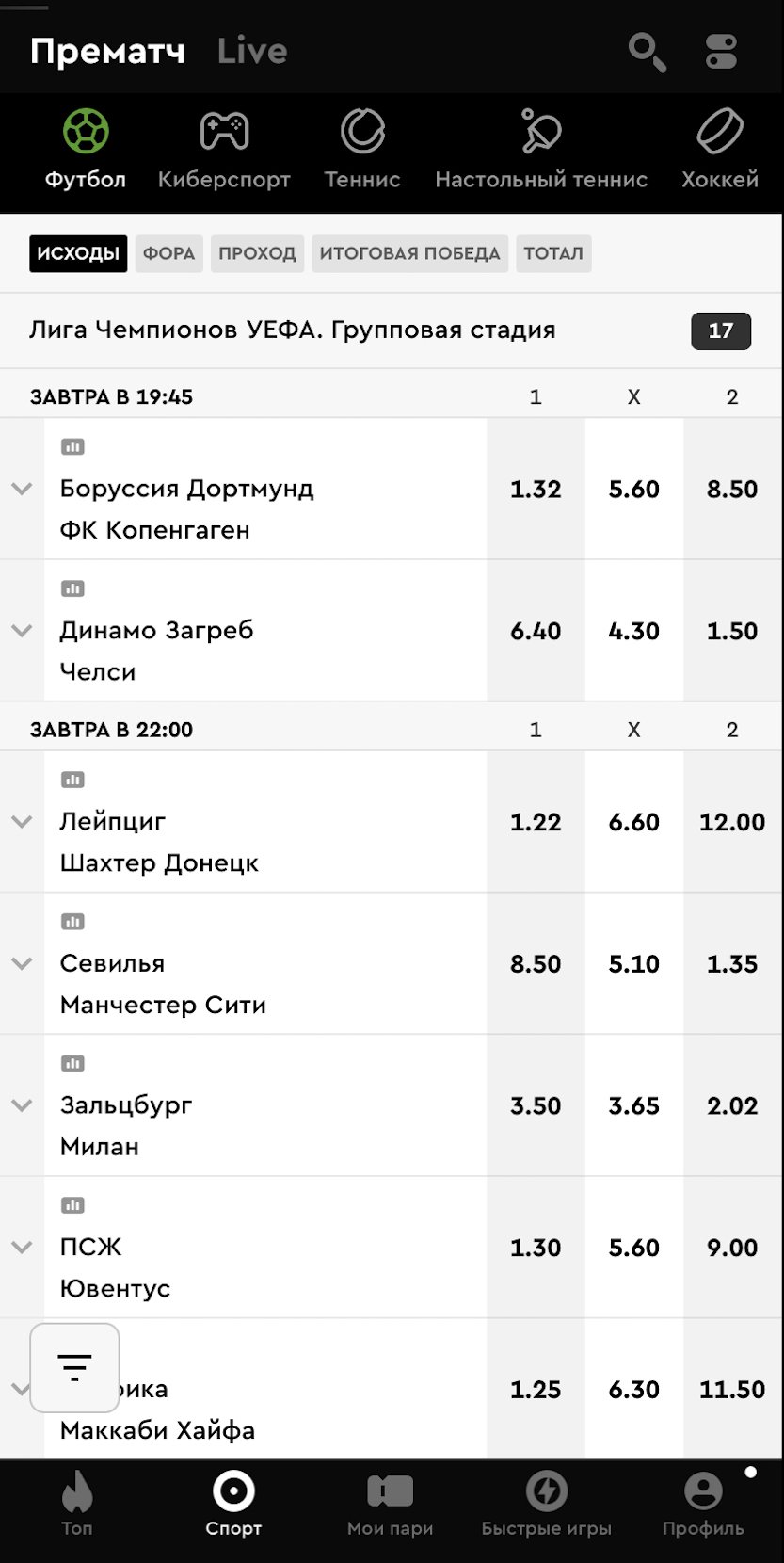Open the search magnifier icon
784x1563 pixels.
[647, 52]
